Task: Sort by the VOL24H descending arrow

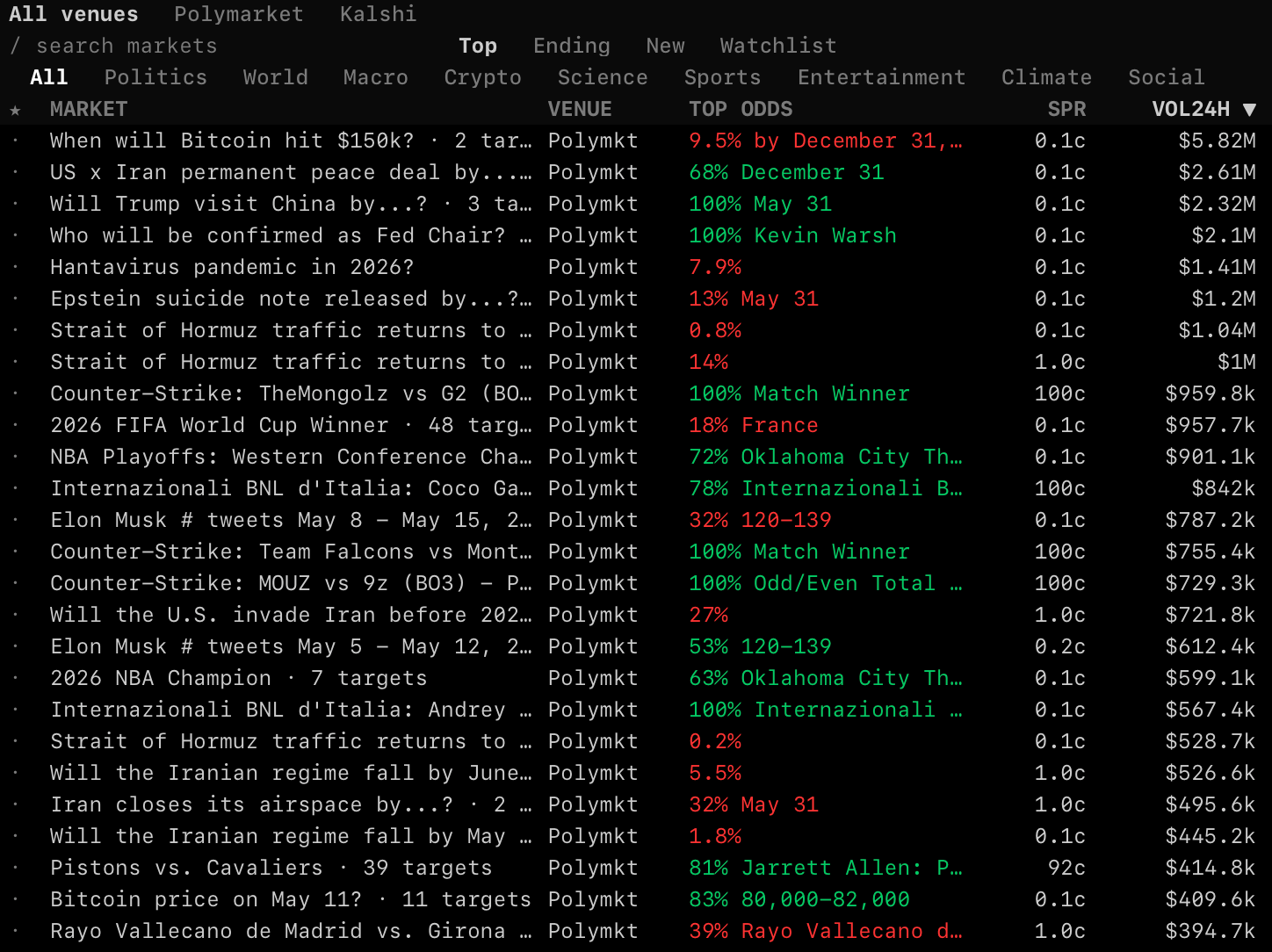Action: point(1250,110)
